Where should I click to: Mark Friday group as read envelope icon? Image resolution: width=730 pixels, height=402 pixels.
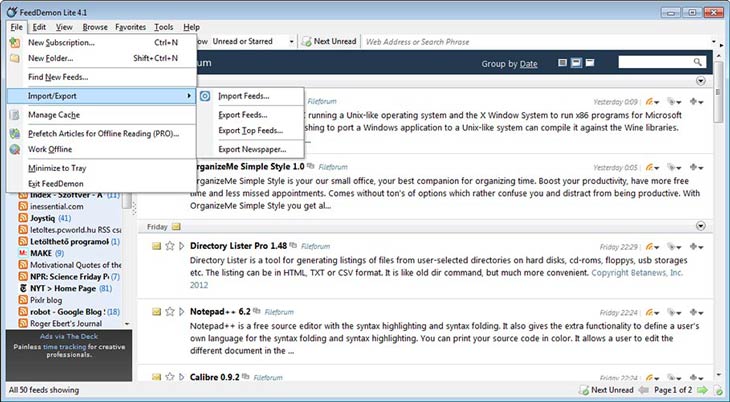(176, 227)
